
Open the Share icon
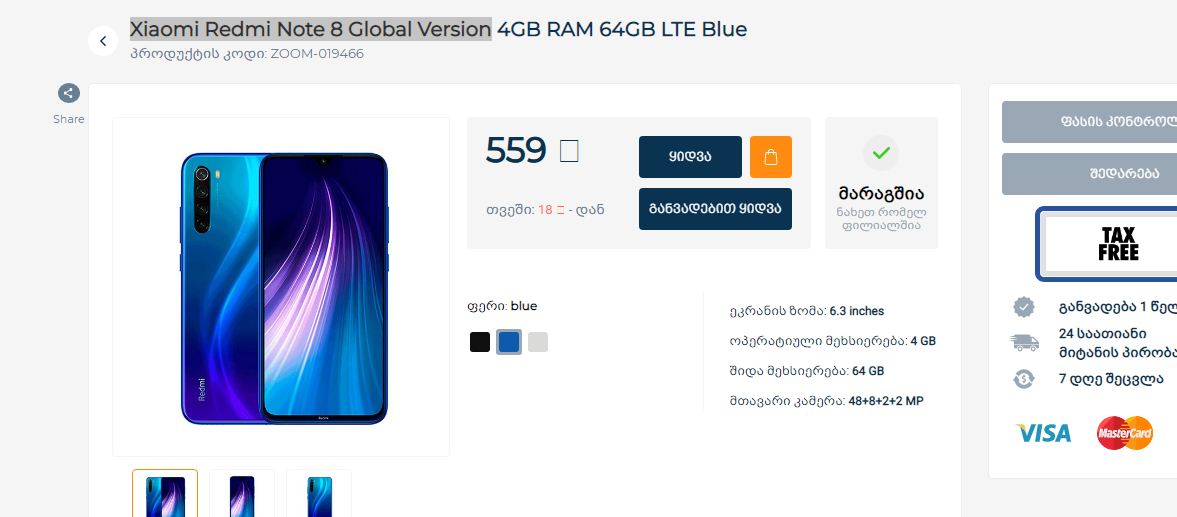pyautogui.click(x=68, y=93)
